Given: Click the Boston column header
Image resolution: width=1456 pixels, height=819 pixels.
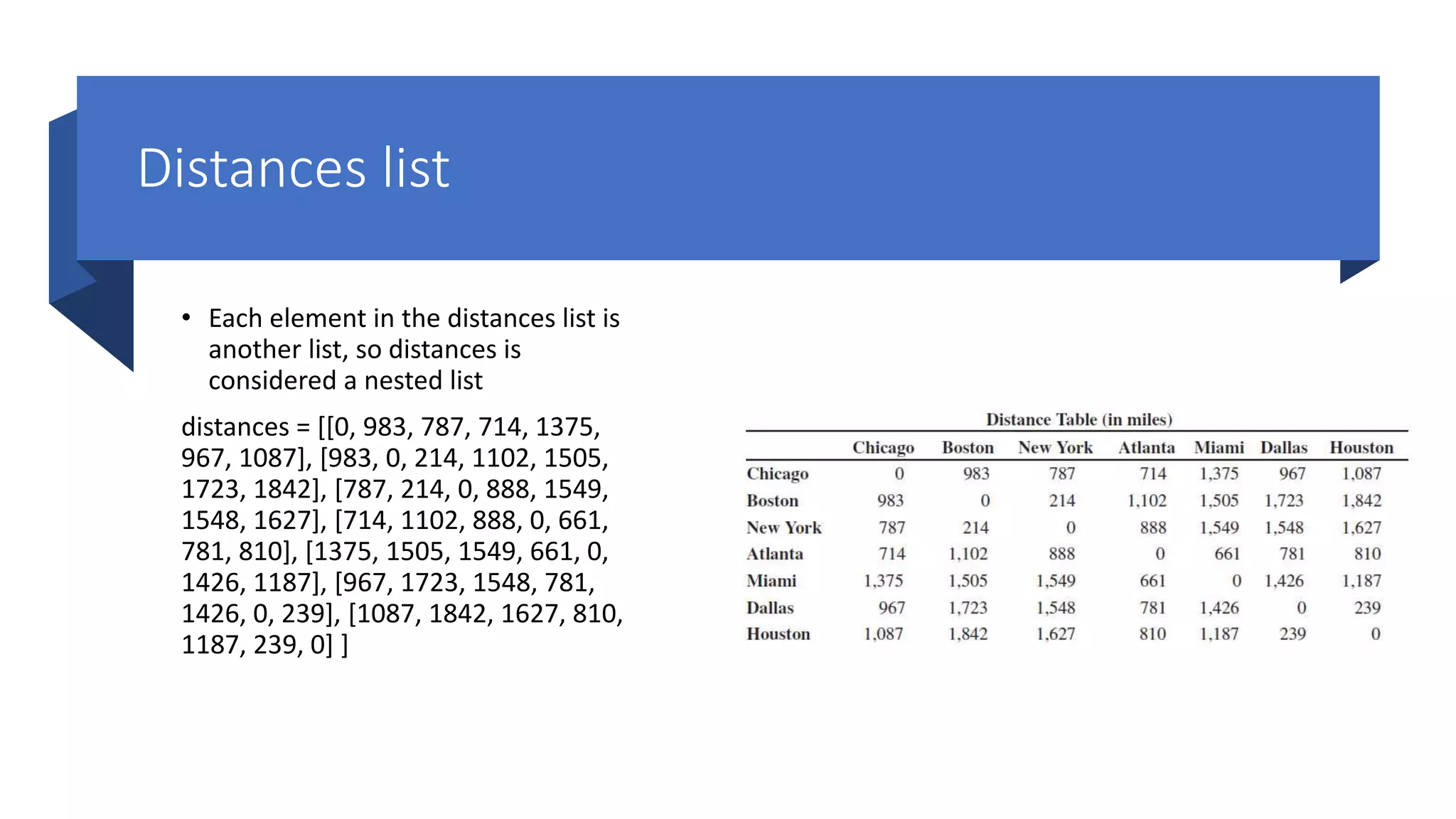Looking at the screenshot, I should click(x=967, y=447).
